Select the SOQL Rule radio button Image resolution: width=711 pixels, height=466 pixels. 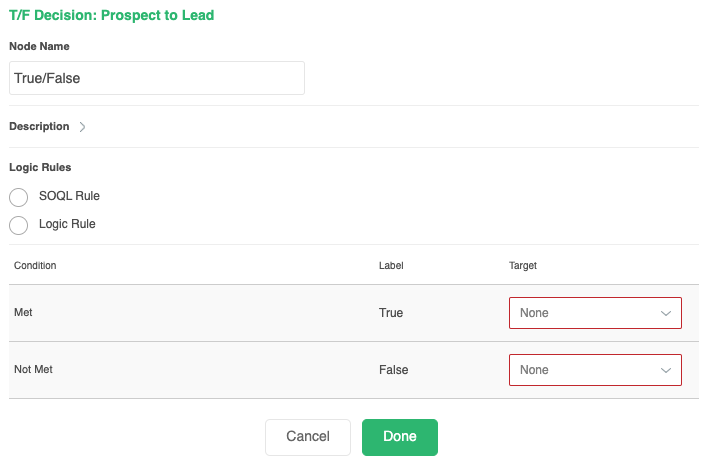[18, 197]
